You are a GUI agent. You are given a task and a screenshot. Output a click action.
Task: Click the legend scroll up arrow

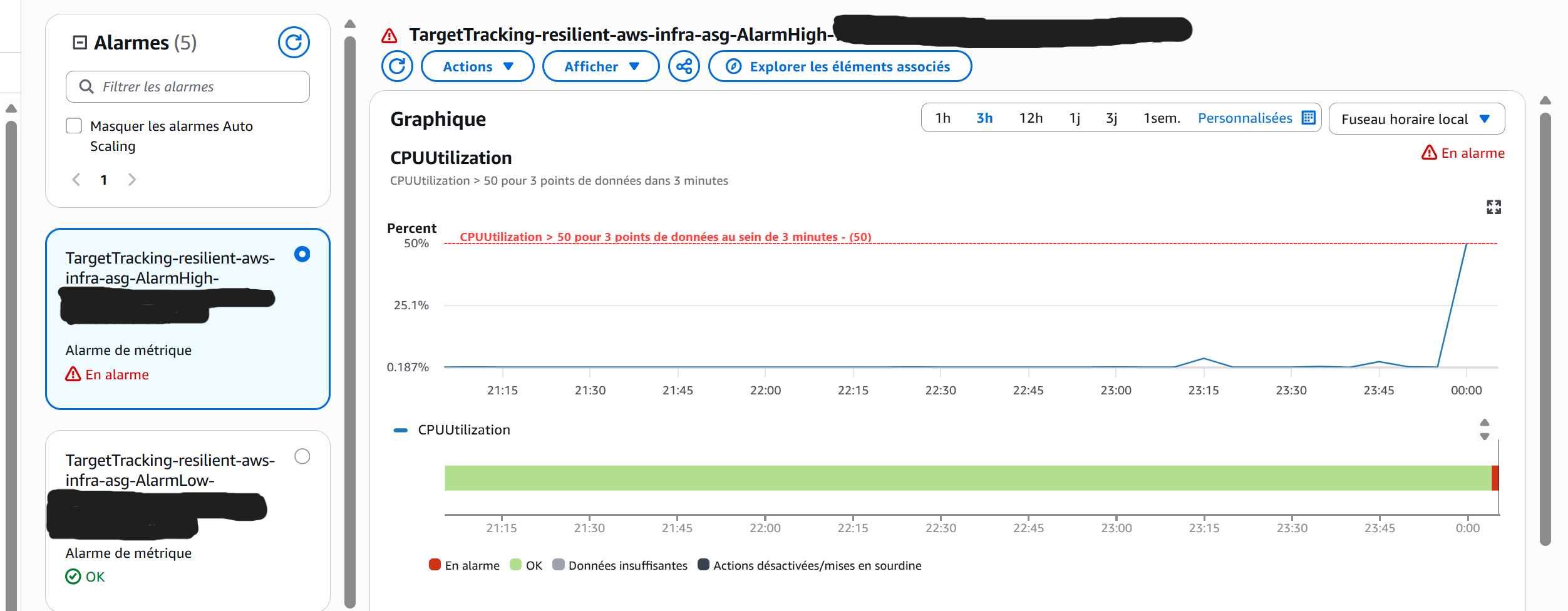click(x=1484, y=423)
